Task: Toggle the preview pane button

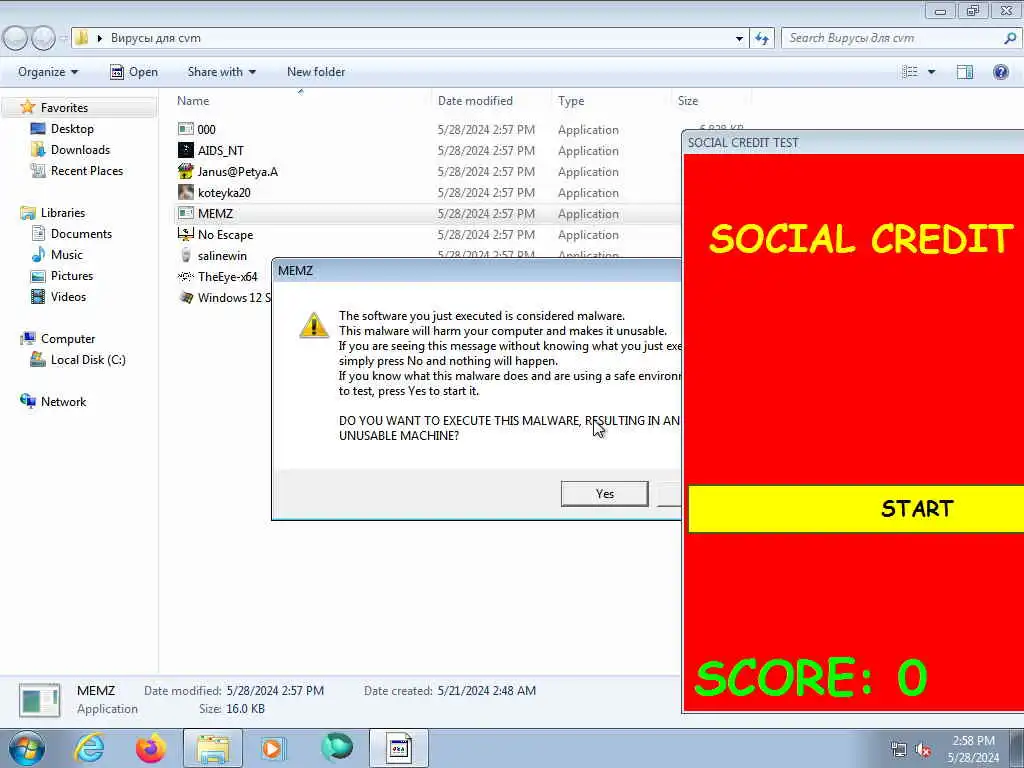Action: (965, 72)
